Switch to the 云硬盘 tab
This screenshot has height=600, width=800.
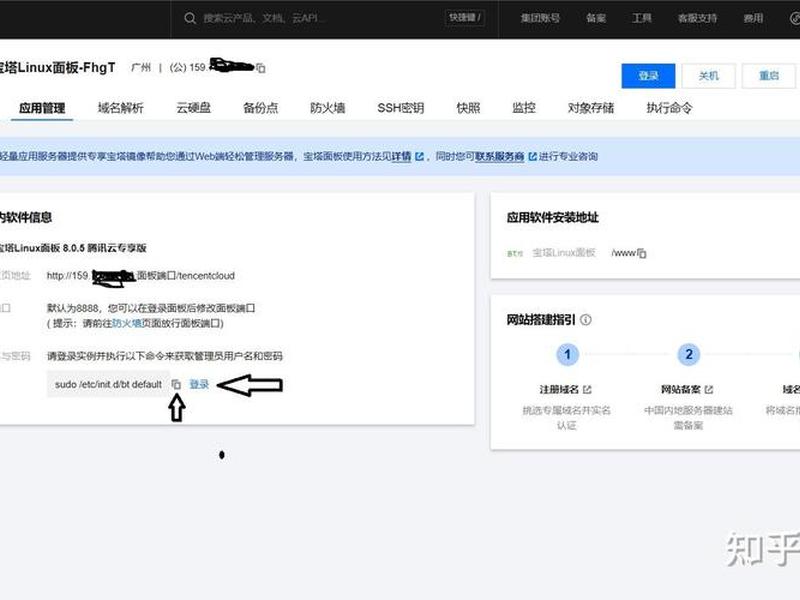pos(193,108)
